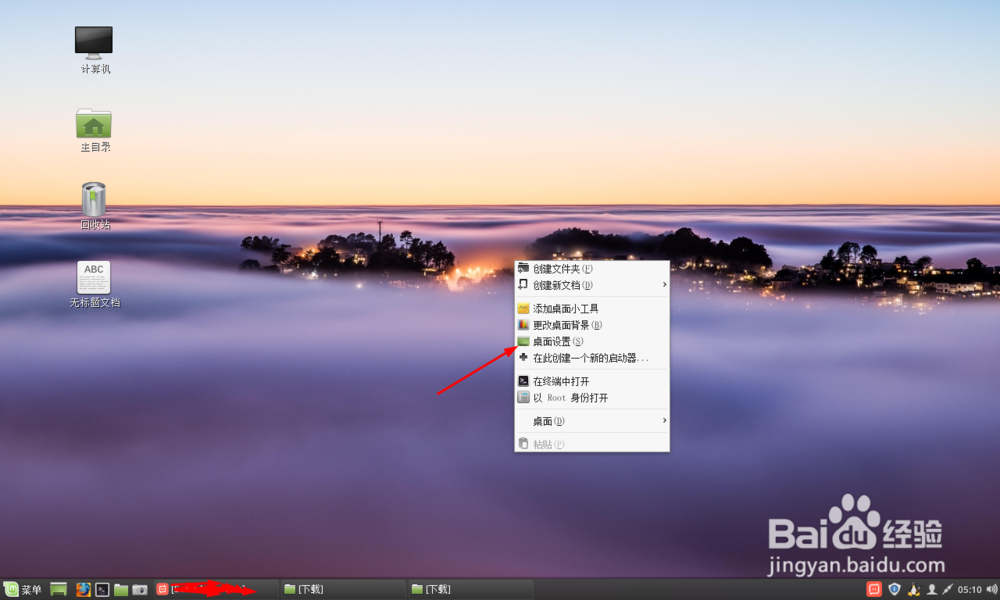Select 更改桌面背景 to change wallpaper
The height and width of the screenshot is (600, 1000).
(x=565, y=324)
